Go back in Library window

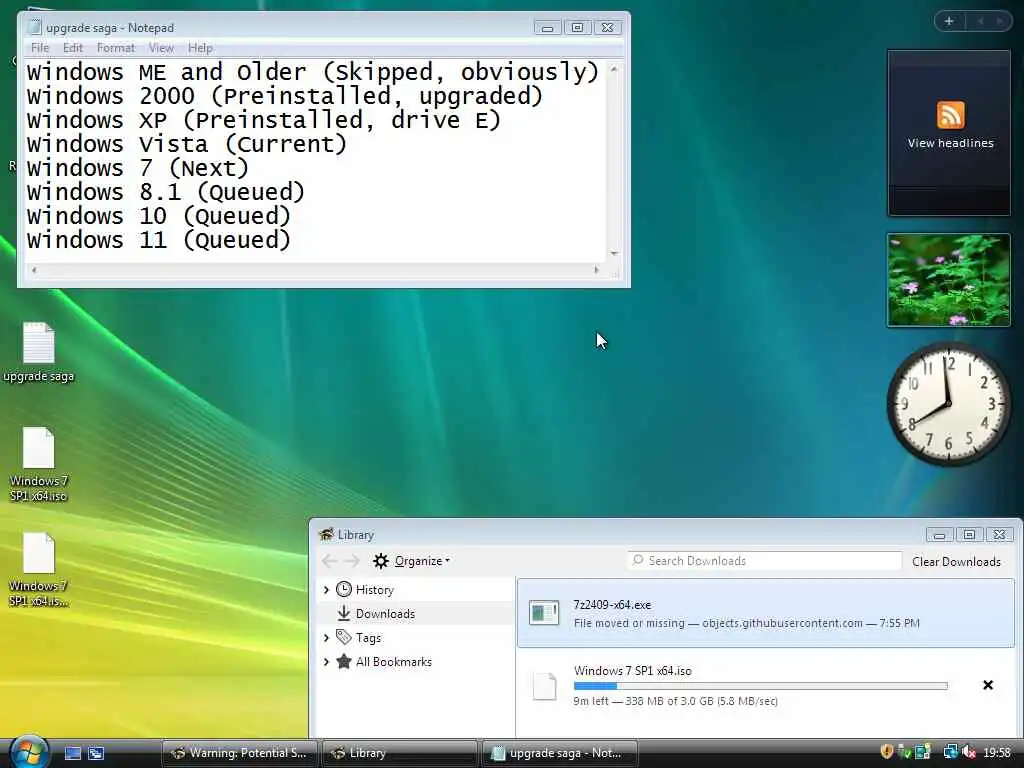(x=330, y=560)
